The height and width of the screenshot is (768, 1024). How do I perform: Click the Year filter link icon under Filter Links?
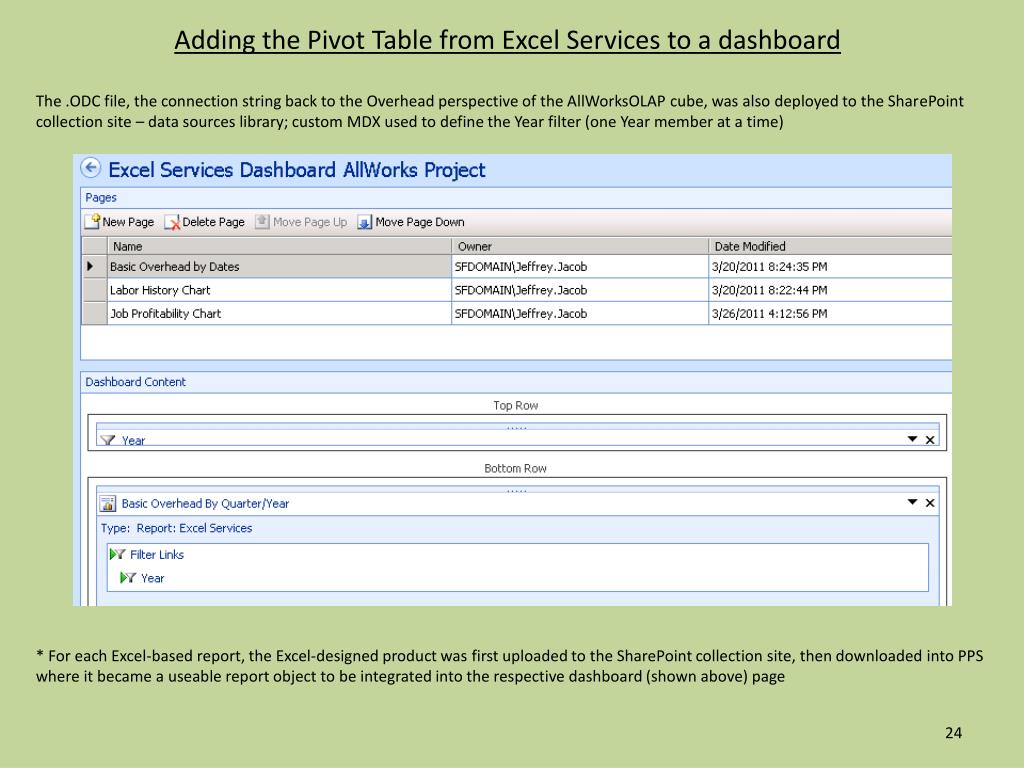[x=128, y=578]
